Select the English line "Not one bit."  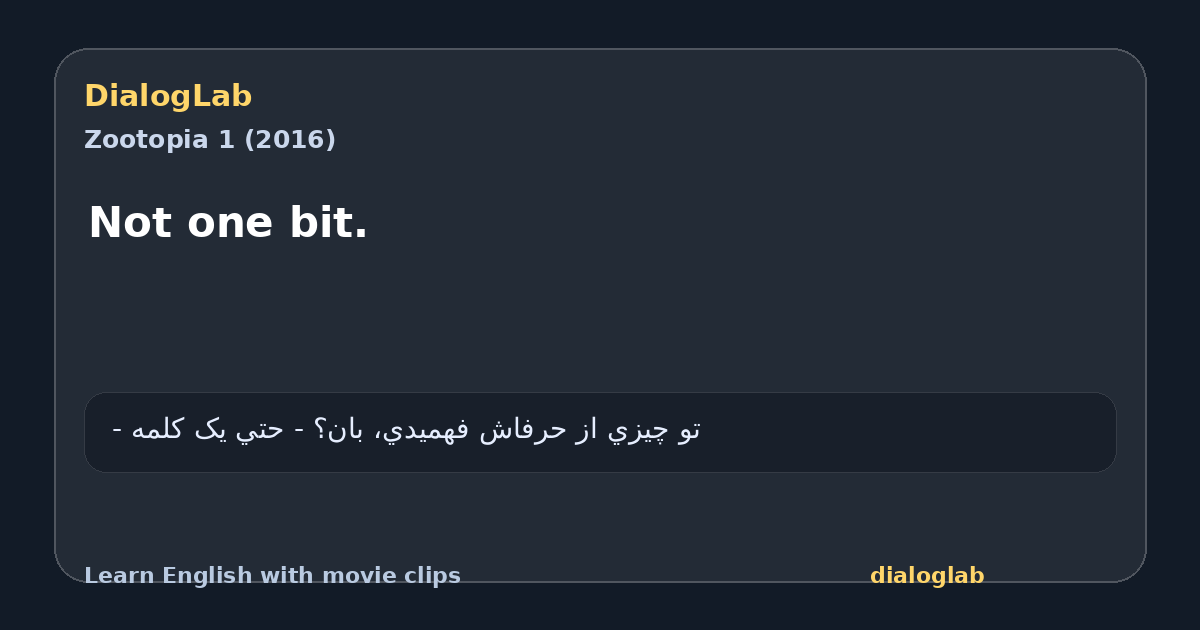click(228, 222)
